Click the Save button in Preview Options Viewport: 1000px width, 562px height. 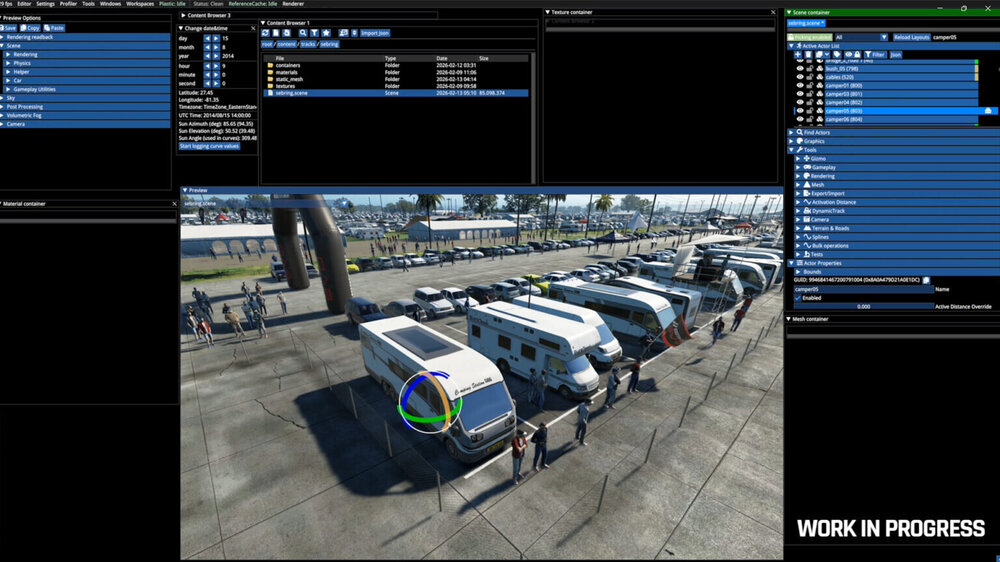[x=9, y=28]
